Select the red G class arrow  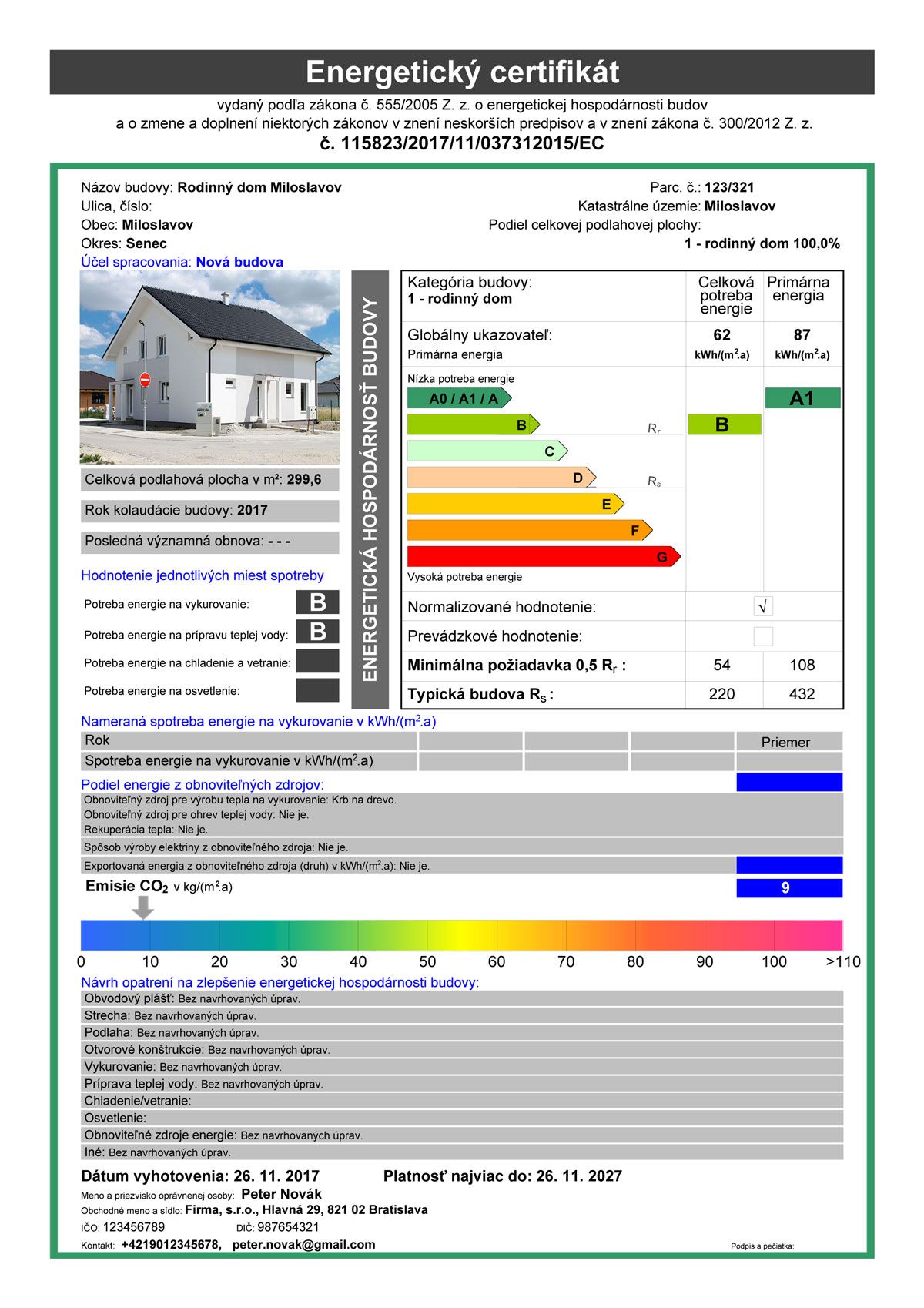[544, 556]
